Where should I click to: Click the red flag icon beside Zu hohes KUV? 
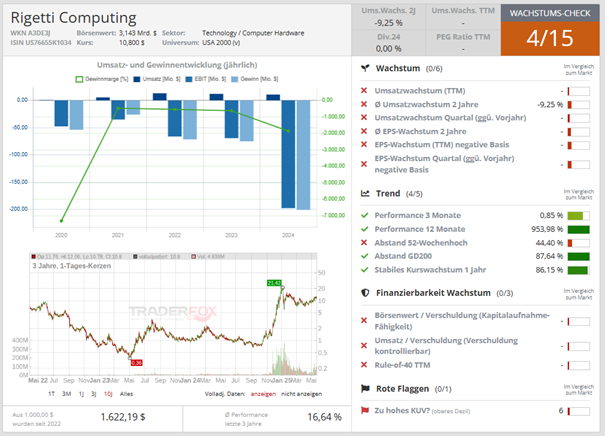click(x=365, y=411)
